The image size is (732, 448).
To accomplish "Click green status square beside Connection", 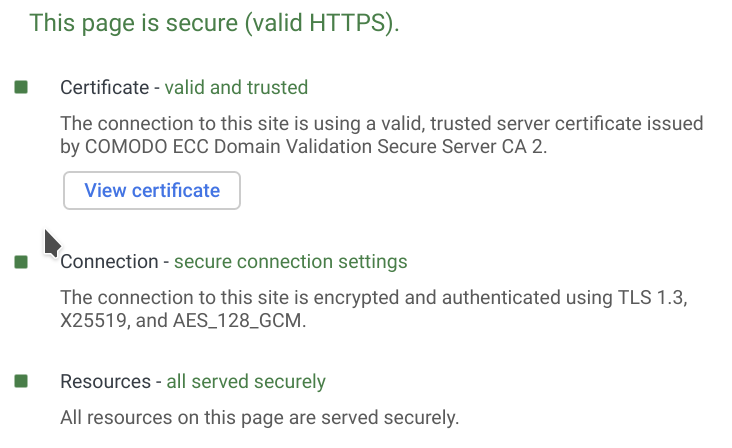I will tap(21, 262).
